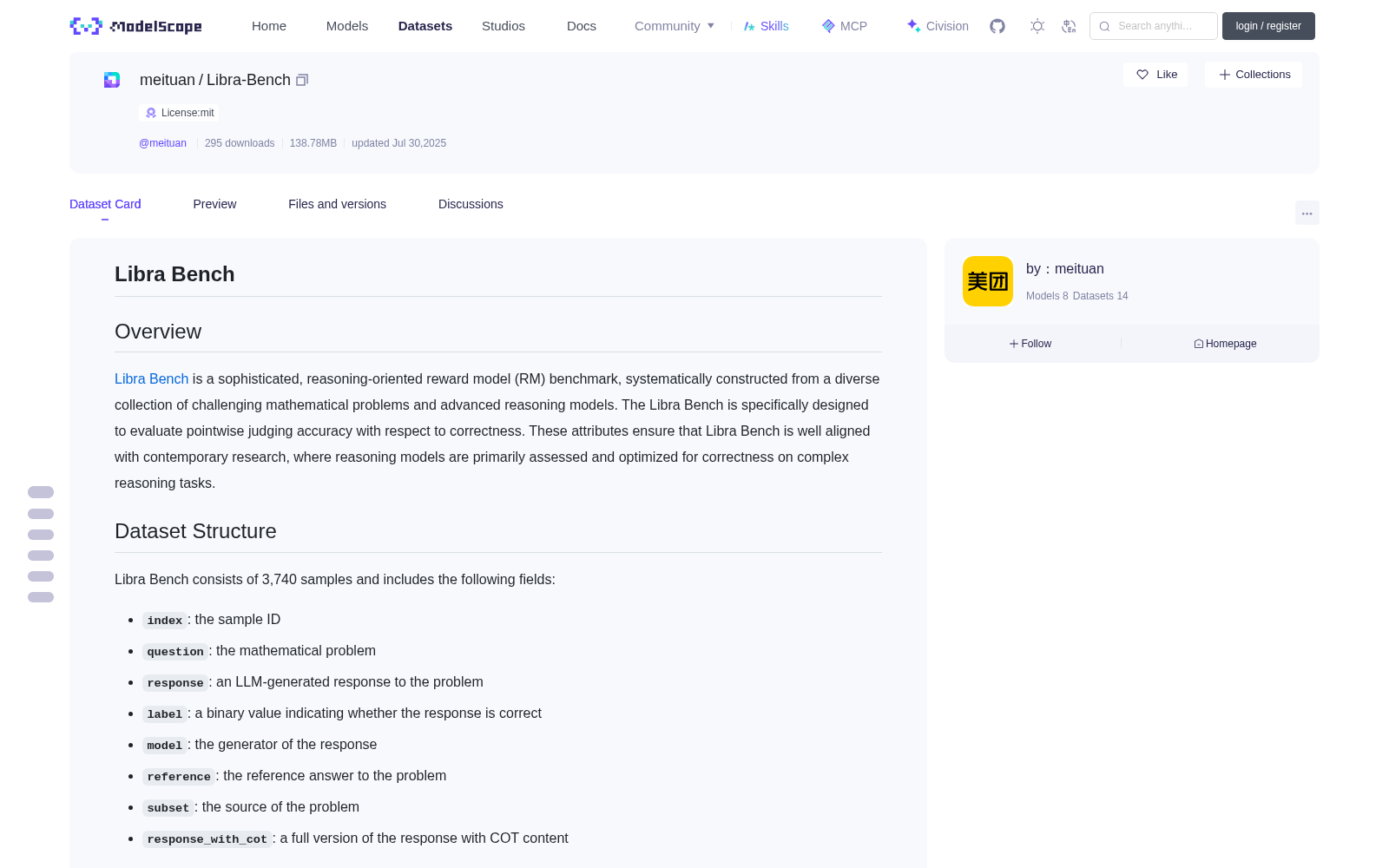The width and height of the screenshot is (1389, 868).
Task: Click the 295 downloads text
Action: (240, 143)
